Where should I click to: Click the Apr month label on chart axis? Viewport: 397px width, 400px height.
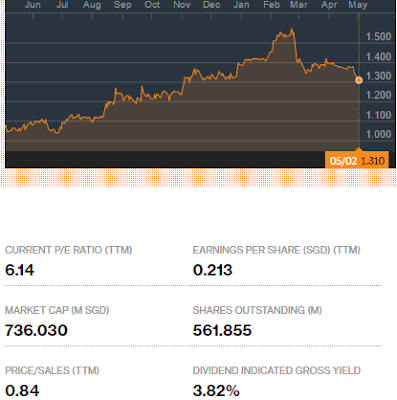(x=329, y=5)
